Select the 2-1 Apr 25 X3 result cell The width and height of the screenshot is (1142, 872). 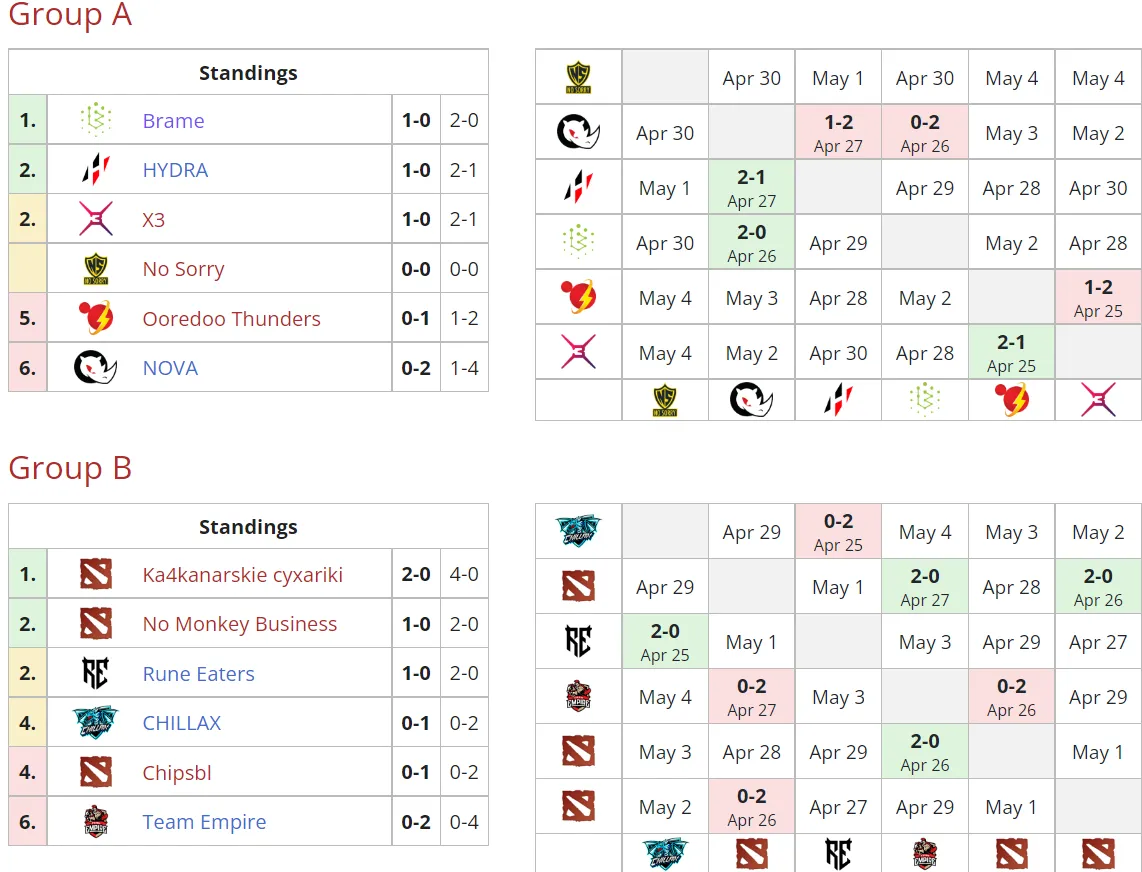[x=1011, y=353]
